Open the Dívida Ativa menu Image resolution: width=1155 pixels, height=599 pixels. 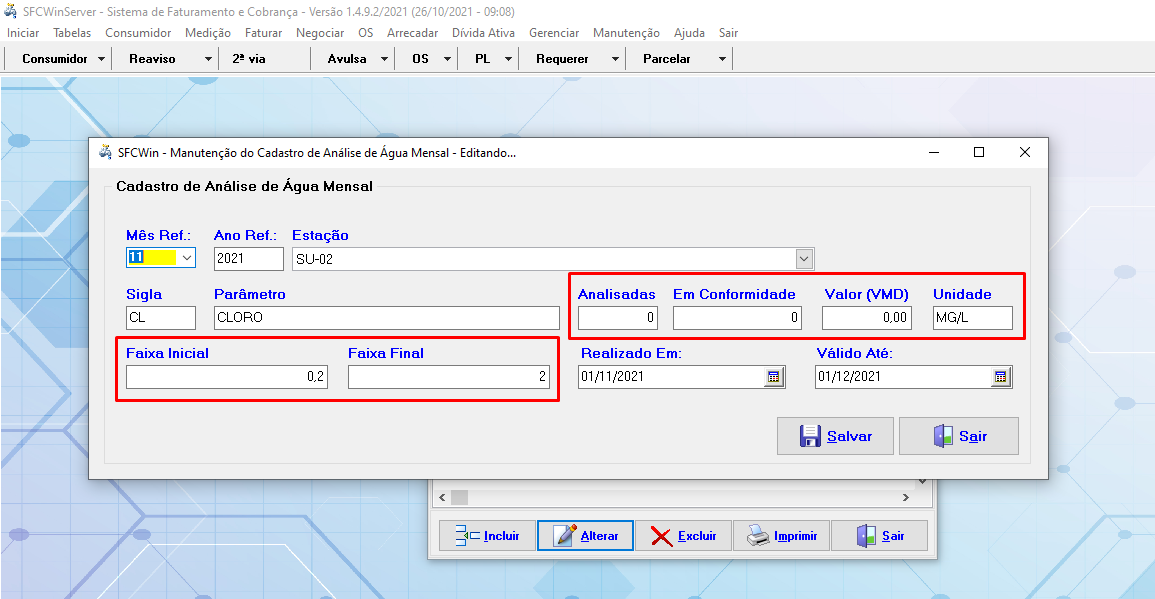coord(483,33)
